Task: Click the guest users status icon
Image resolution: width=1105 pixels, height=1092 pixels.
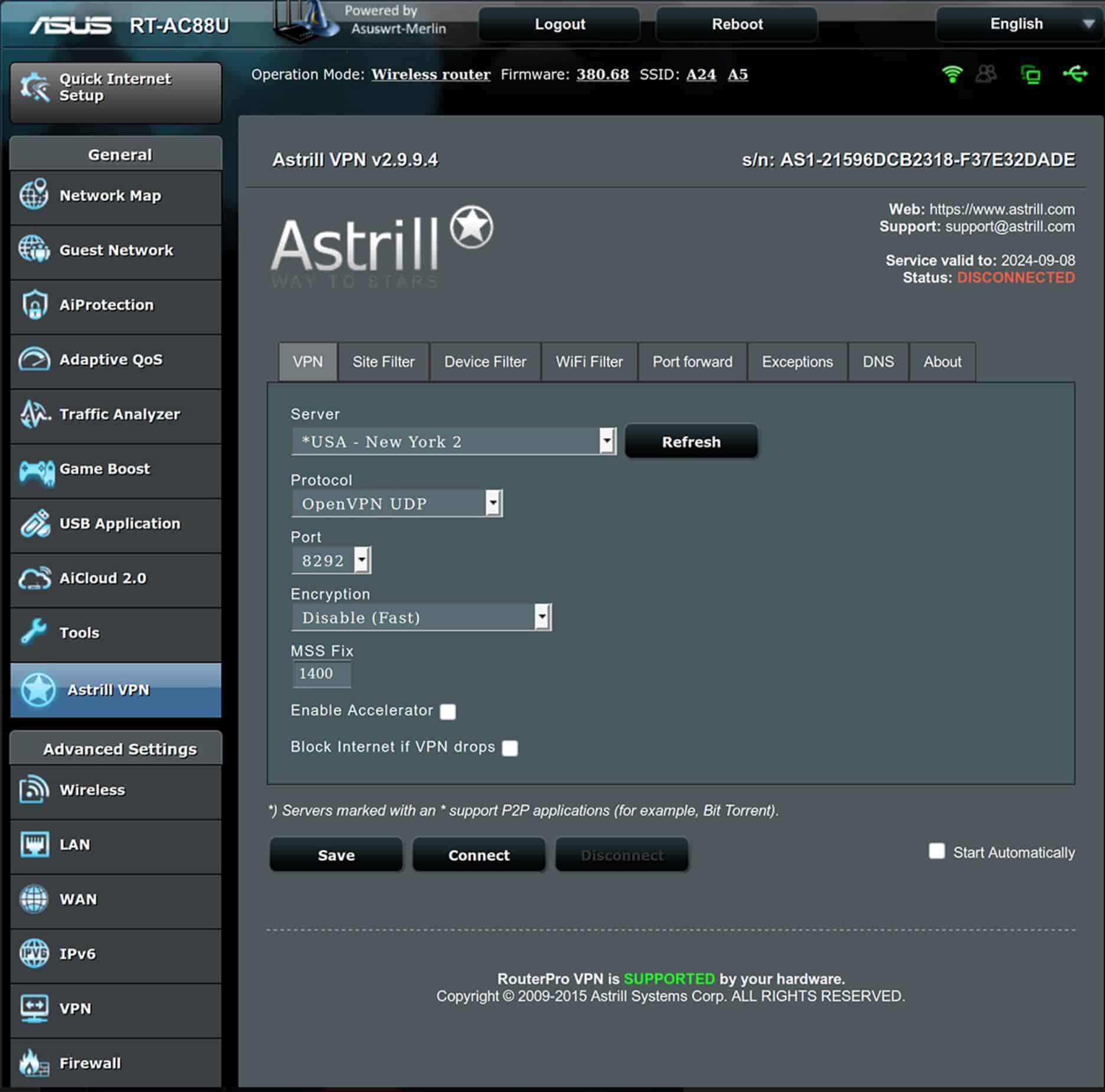Action: 986,74
